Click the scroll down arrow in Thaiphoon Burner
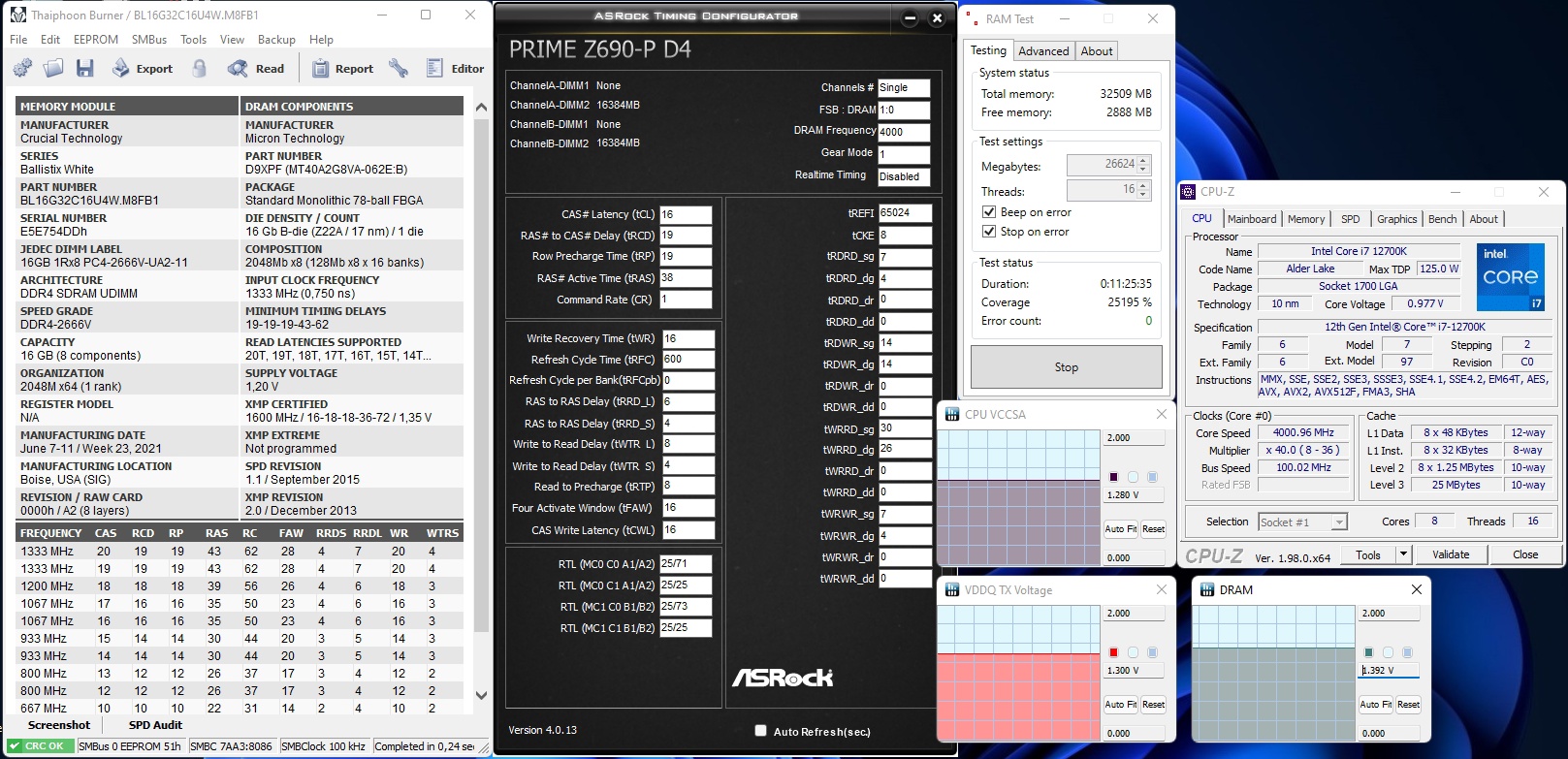Viewport: 1568px width, 759px height. tap(481, 695)
